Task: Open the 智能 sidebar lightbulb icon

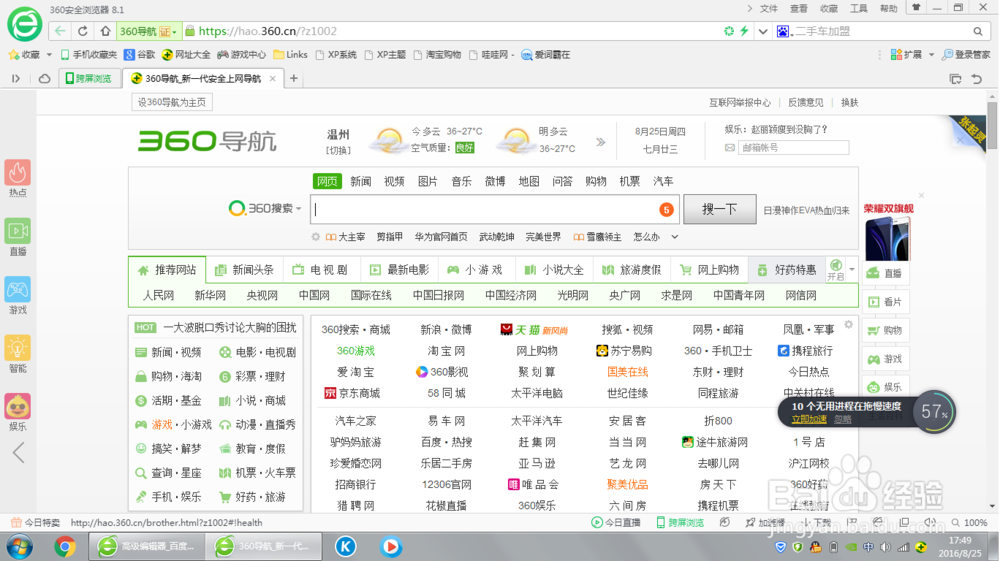Action: 18,348
